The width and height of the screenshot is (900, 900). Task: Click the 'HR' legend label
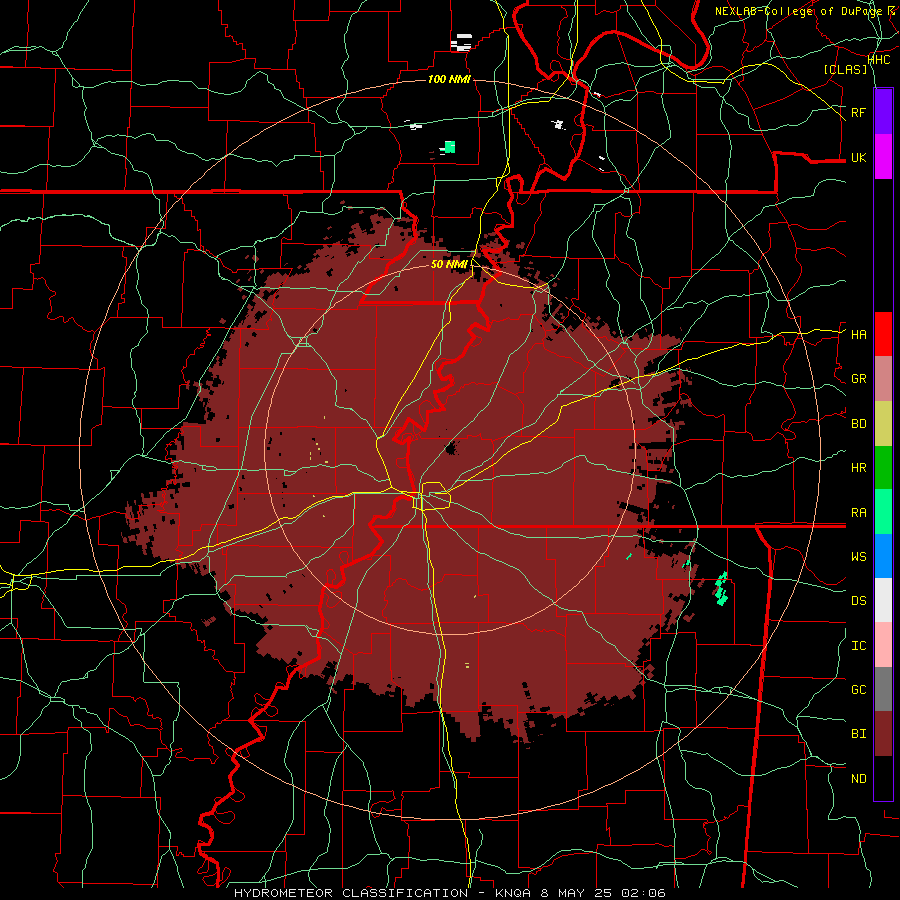(858, 468)
